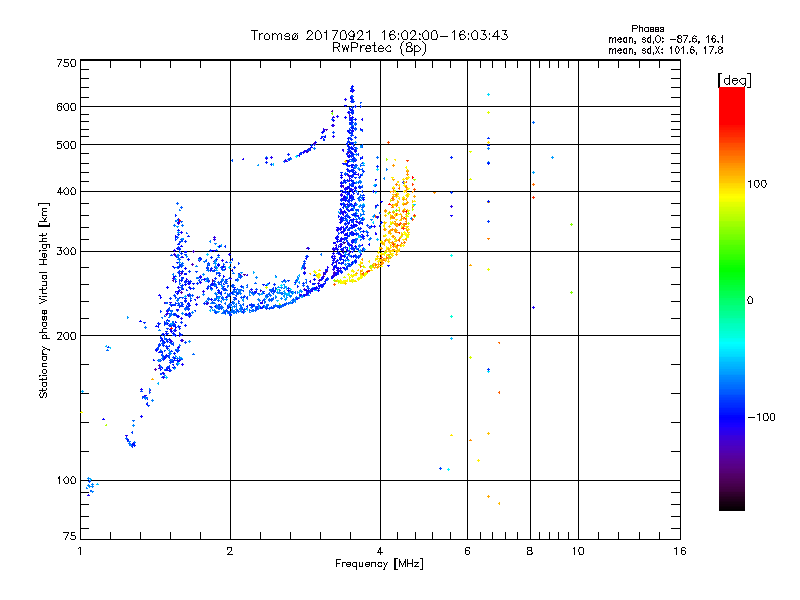Image resolution: width=800 pixels, height=600 pixels.
Task: Click the '[deg]' colorbar unit label
Action: pos(734,80)
